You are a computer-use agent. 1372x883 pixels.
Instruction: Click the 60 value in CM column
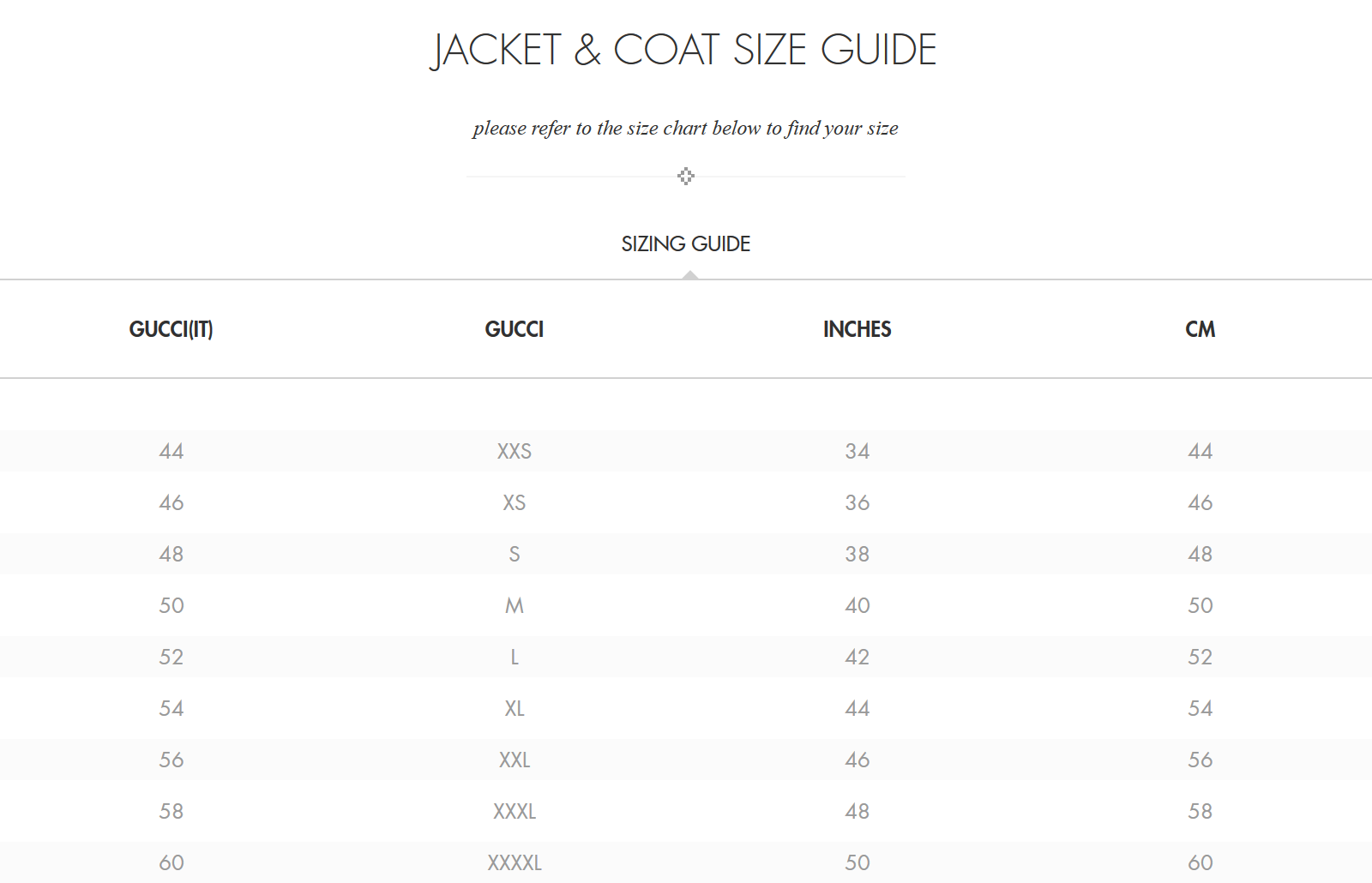[1200, 862]
